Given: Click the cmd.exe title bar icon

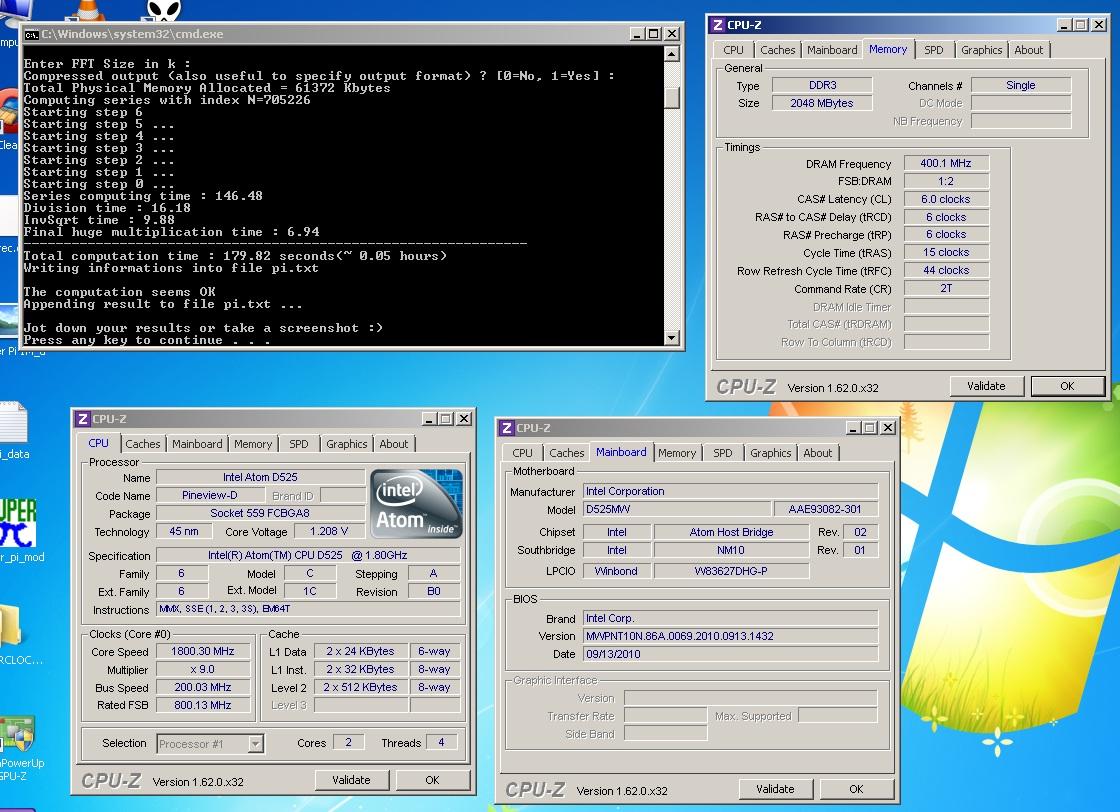Looking at the screenshot, I should (31, 34).
